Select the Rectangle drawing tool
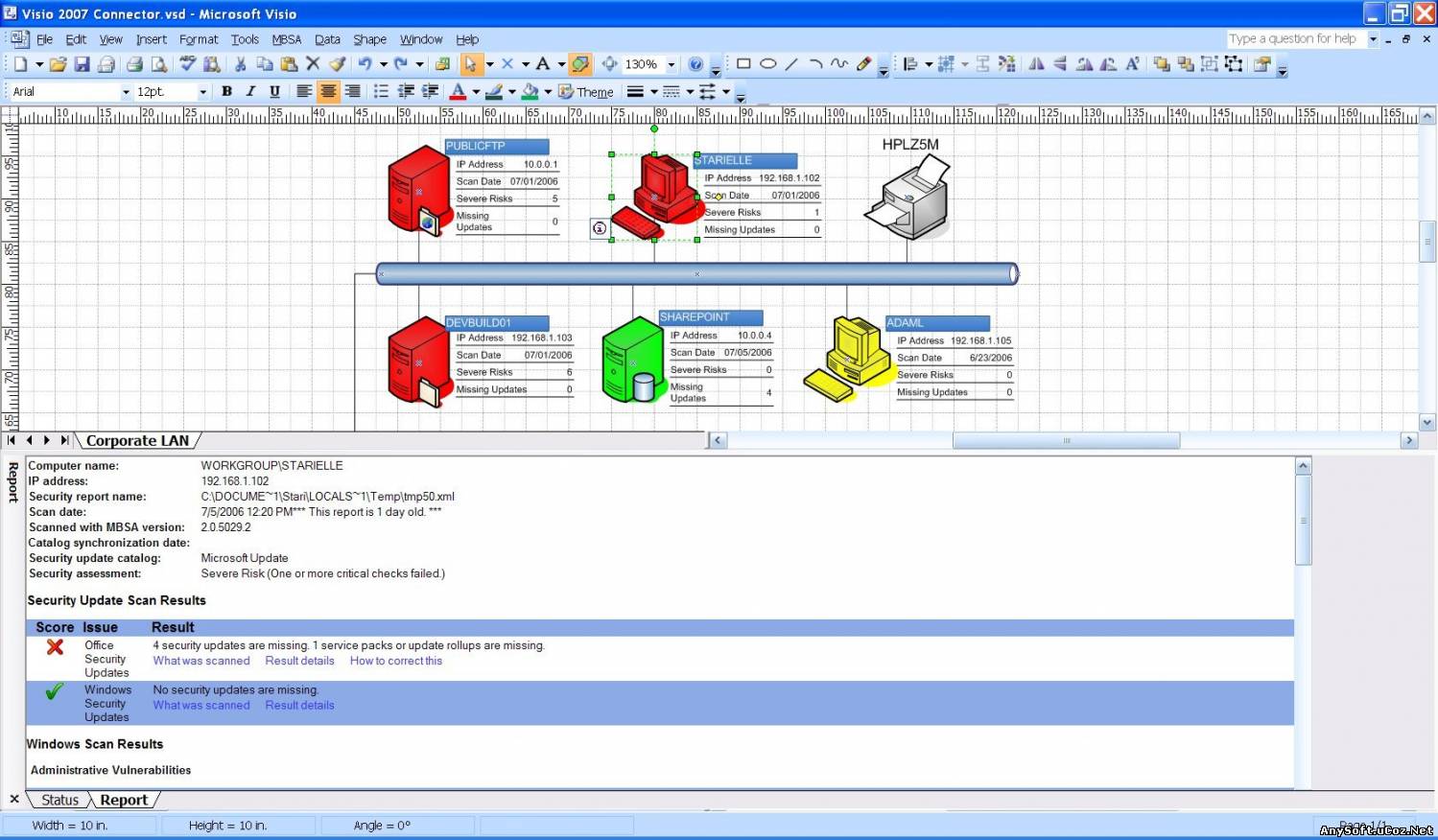 [x=743, y=64]
